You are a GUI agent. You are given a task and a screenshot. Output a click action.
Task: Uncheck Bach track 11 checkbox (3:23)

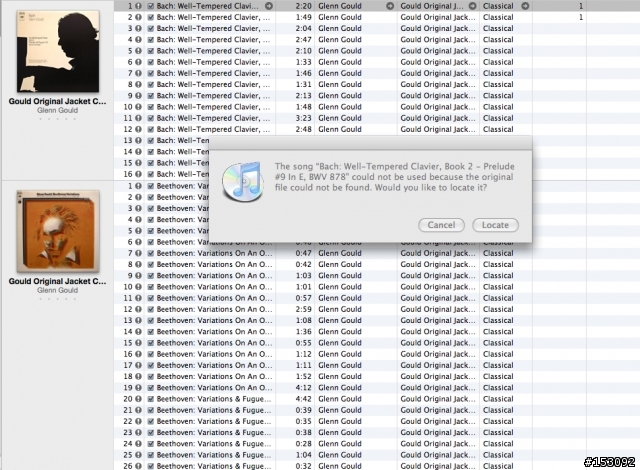[151, 118]
